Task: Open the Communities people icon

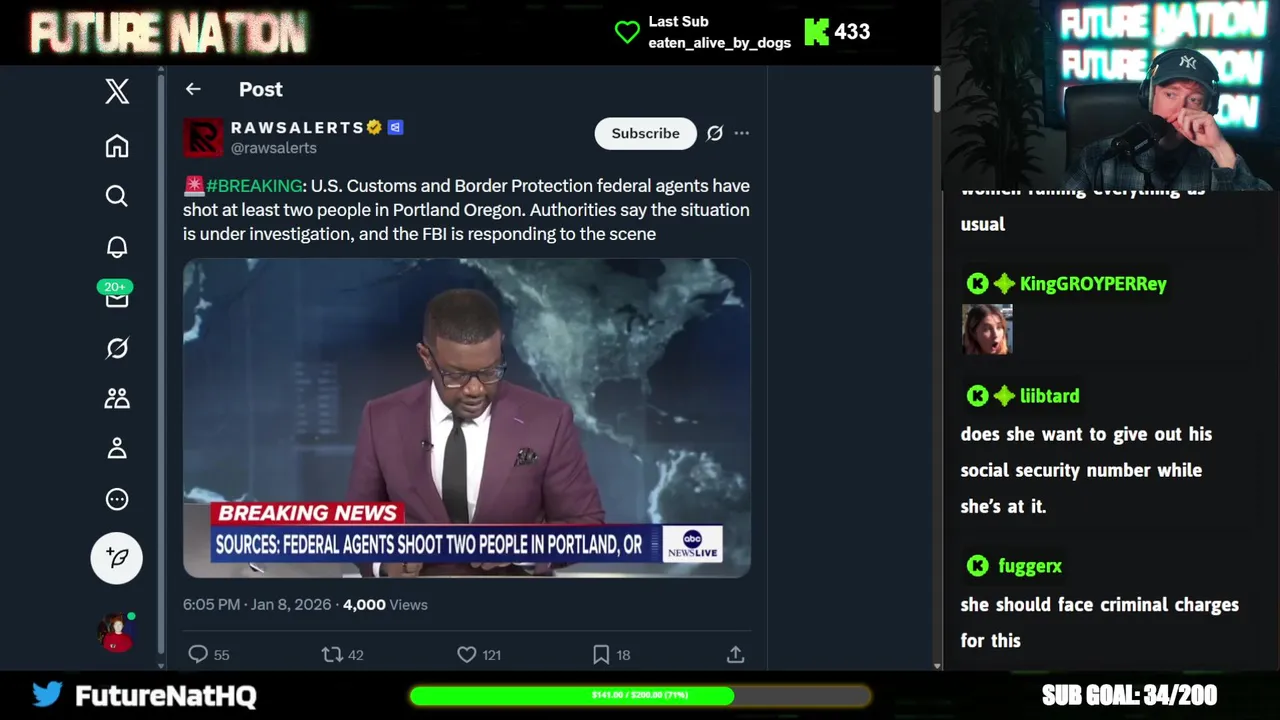Action: pyautogui.click(x=117, y=398)
